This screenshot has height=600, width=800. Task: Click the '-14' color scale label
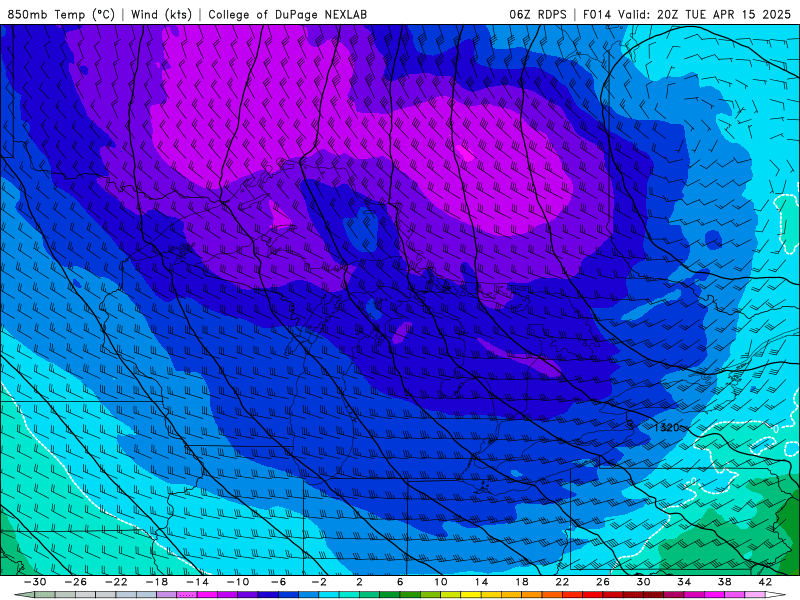pyautogui.click(x=197, y=582)
